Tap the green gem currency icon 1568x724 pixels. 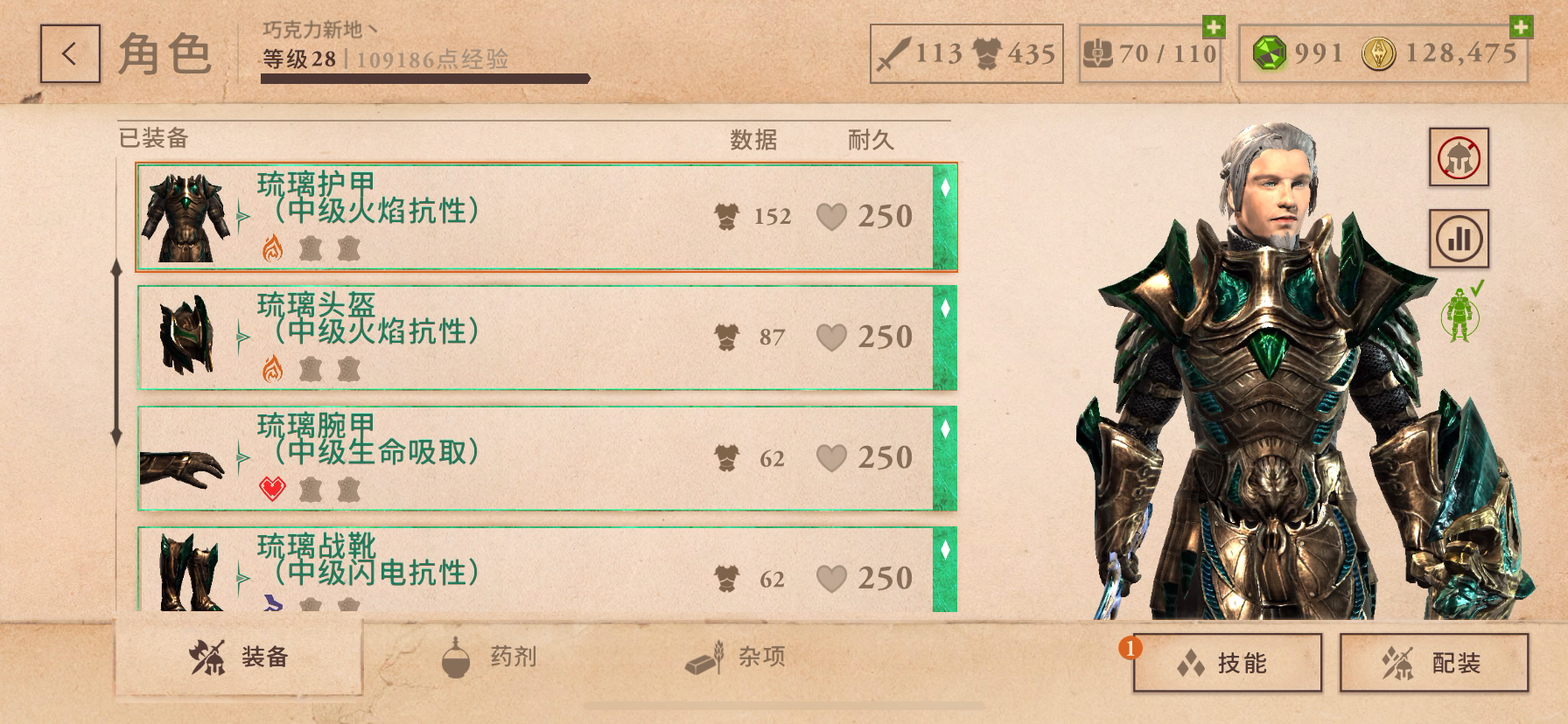tap(1270, 54)
